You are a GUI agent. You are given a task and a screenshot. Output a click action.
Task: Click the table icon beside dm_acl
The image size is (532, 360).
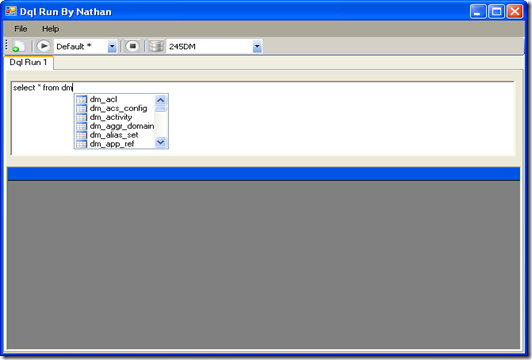click(81, 99)
